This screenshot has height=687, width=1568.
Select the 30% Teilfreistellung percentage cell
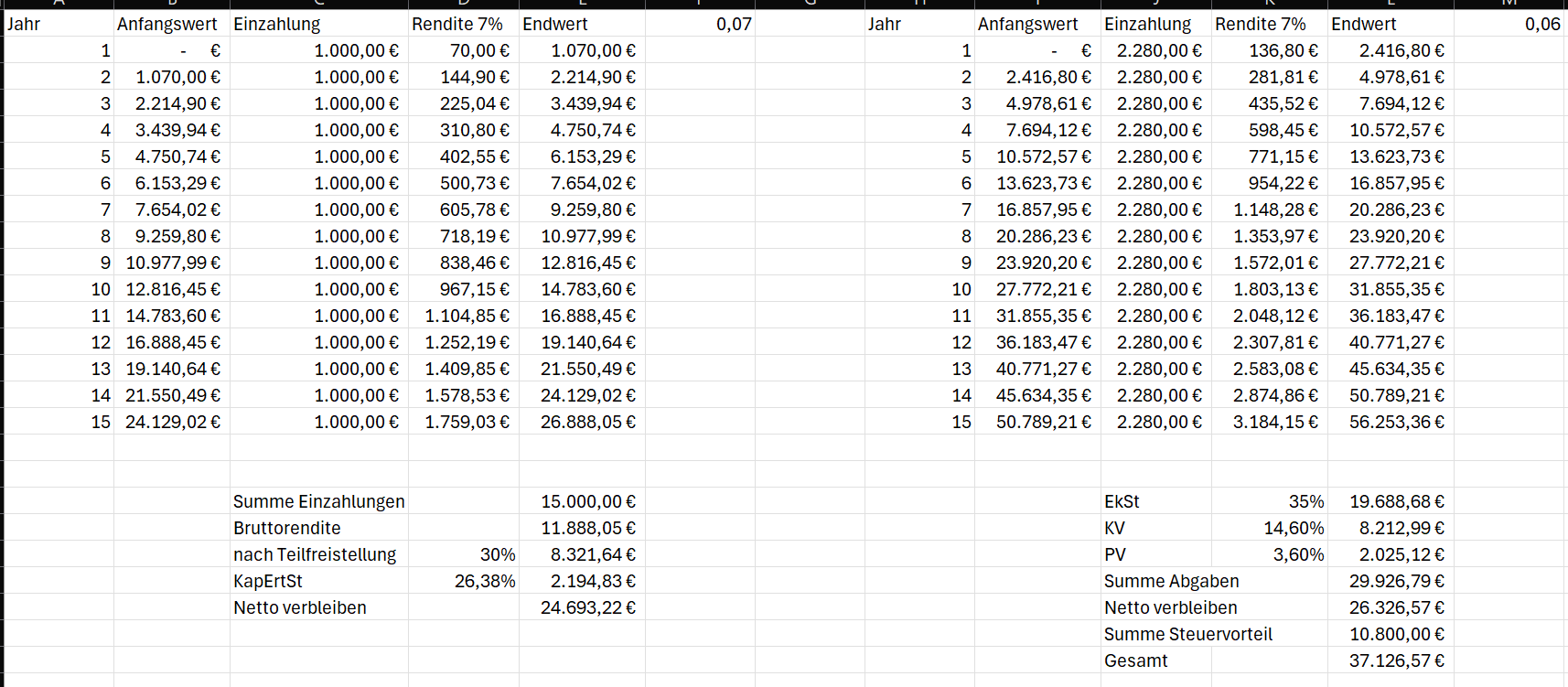(x=463, y=554)
